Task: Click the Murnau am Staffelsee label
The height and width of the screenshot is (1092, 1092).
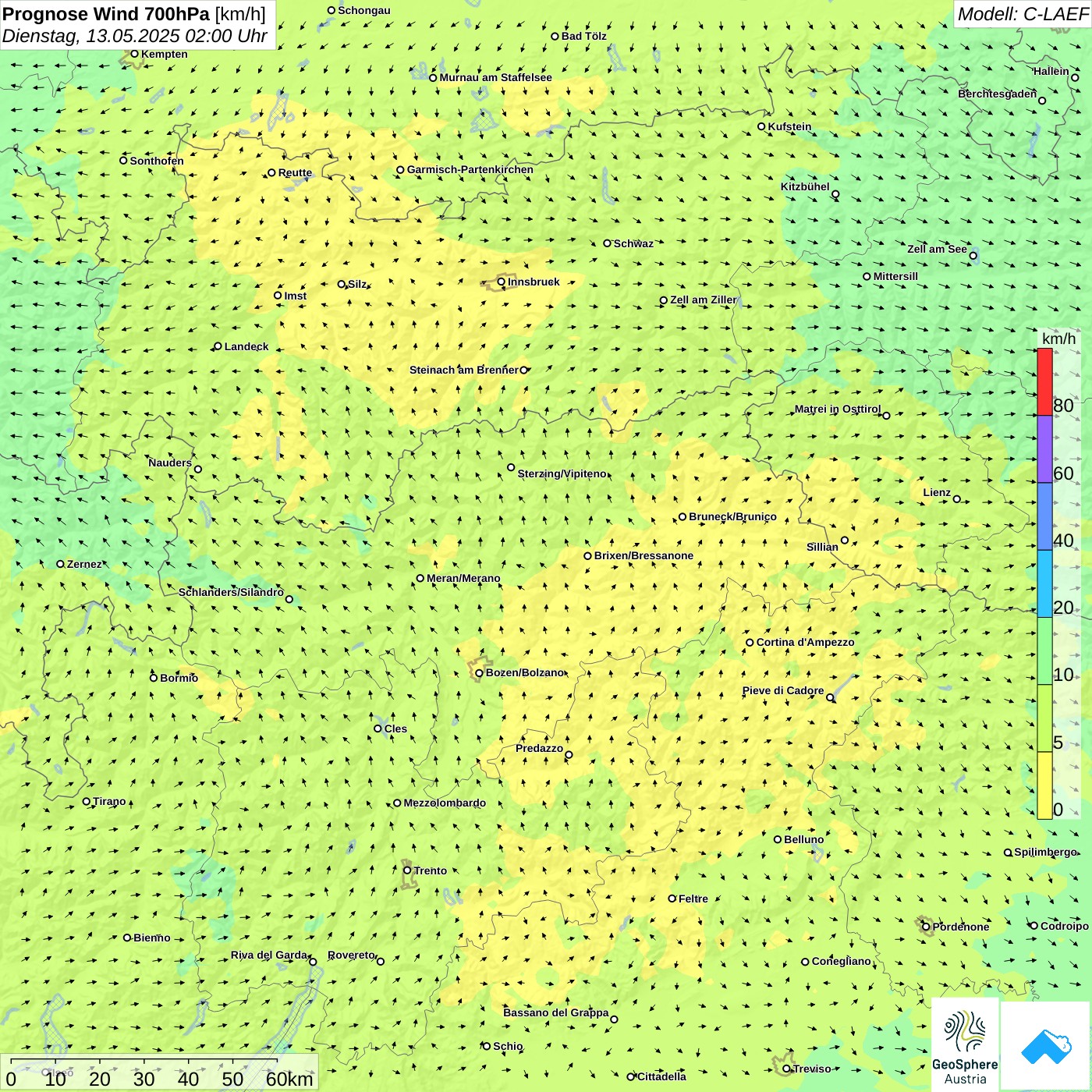Action: 495,77
